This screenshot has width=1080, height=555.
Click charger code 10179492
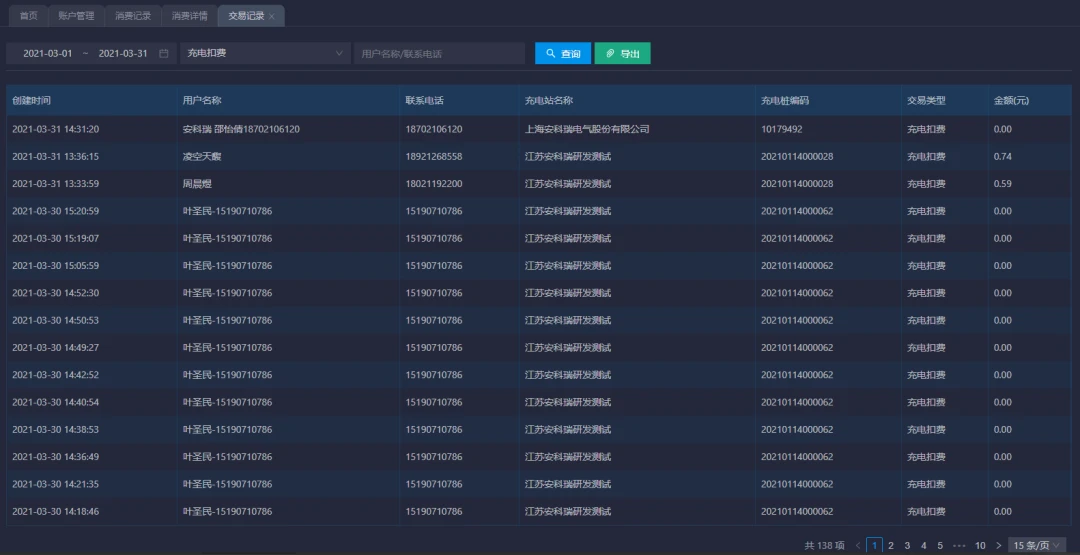click(x=782, y=129)
